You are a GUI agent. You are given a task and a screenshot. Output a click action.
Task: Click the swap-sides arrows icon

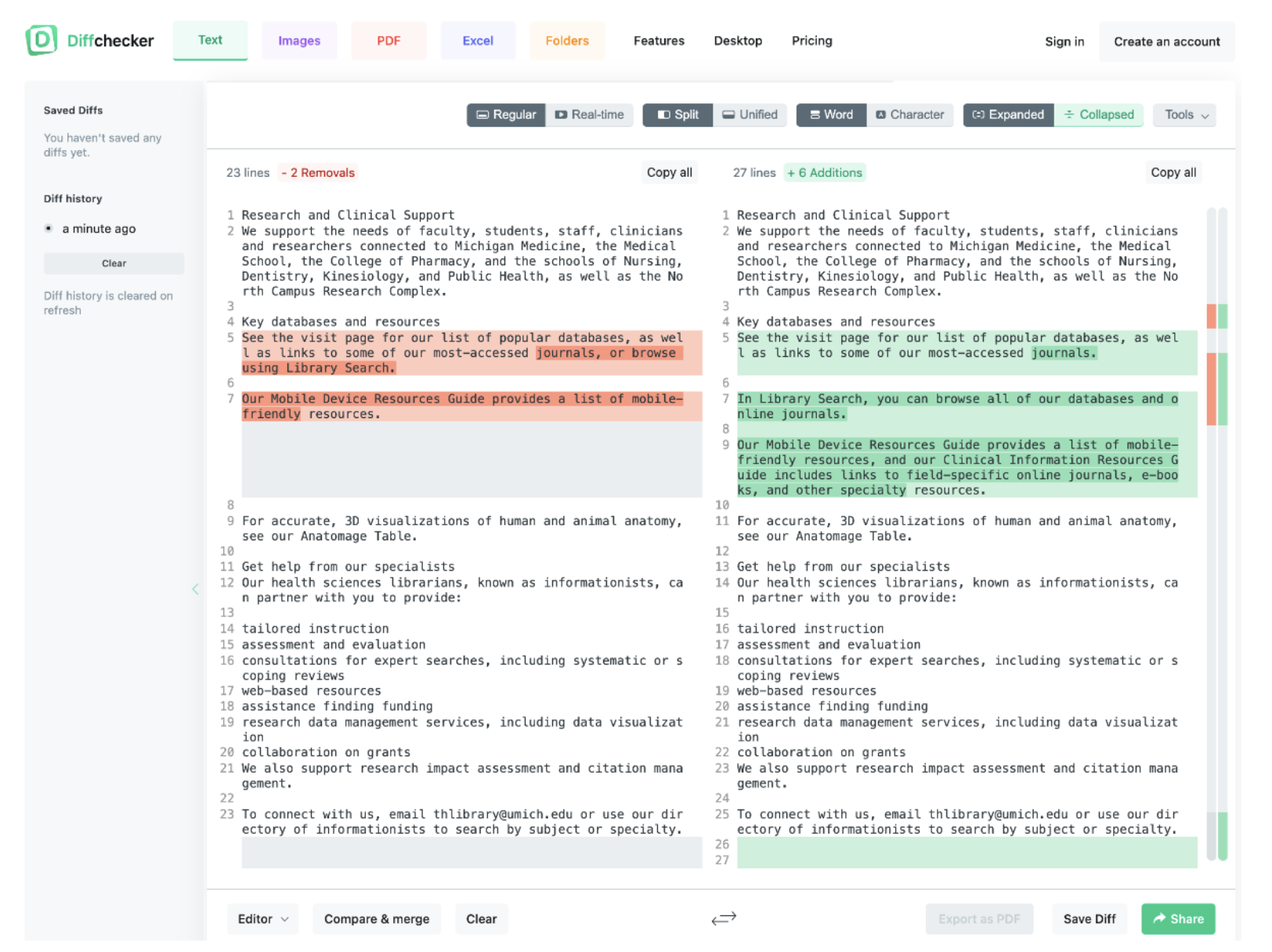coord(725,918)
